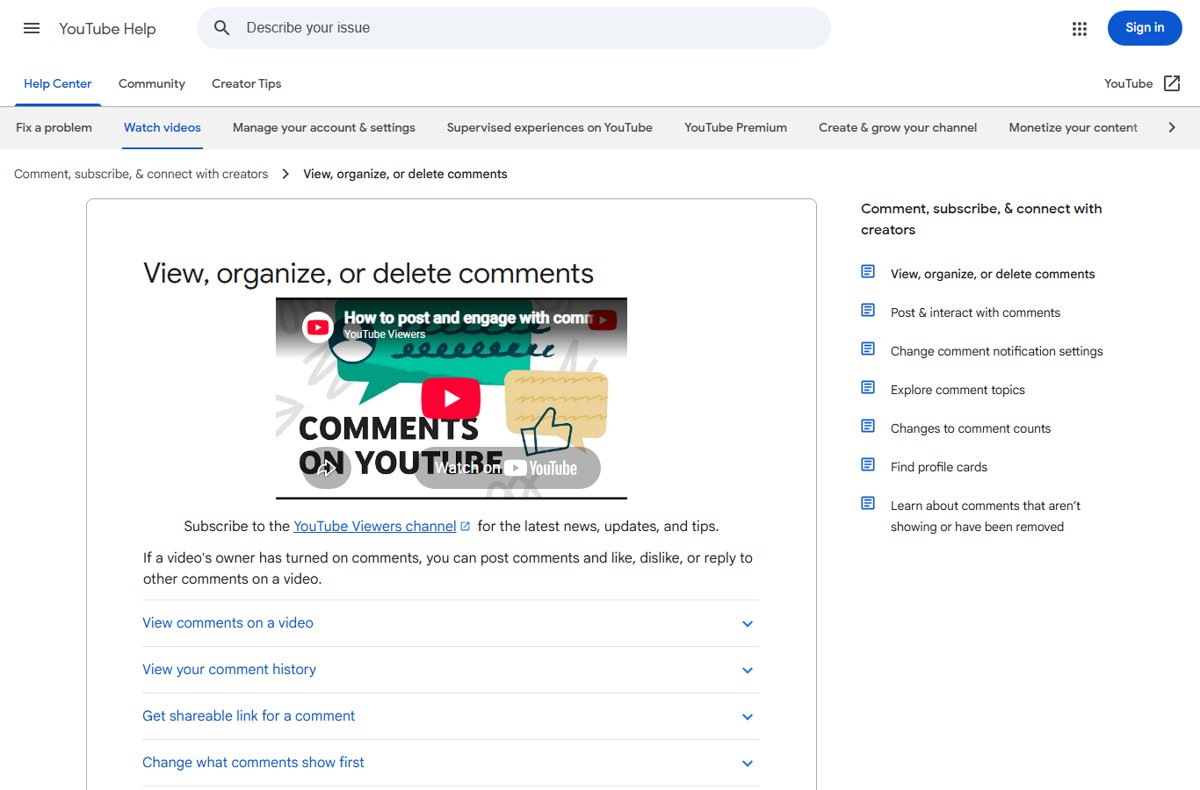The width and height of the screenshot is (1200, 790).
Task: Open the View your comment history section
Action: point(450,670)
